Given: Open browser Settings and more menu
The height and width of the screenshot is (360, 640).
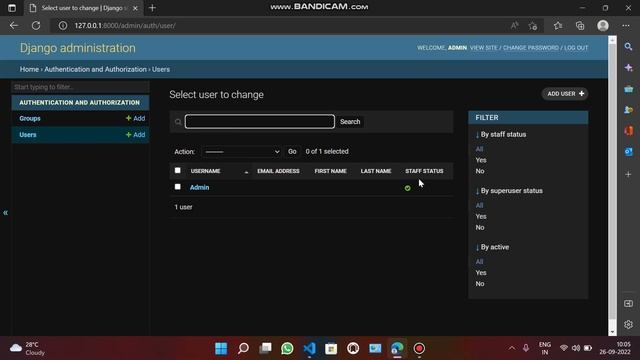Looking at the screenshot, I should coord(626,25).
